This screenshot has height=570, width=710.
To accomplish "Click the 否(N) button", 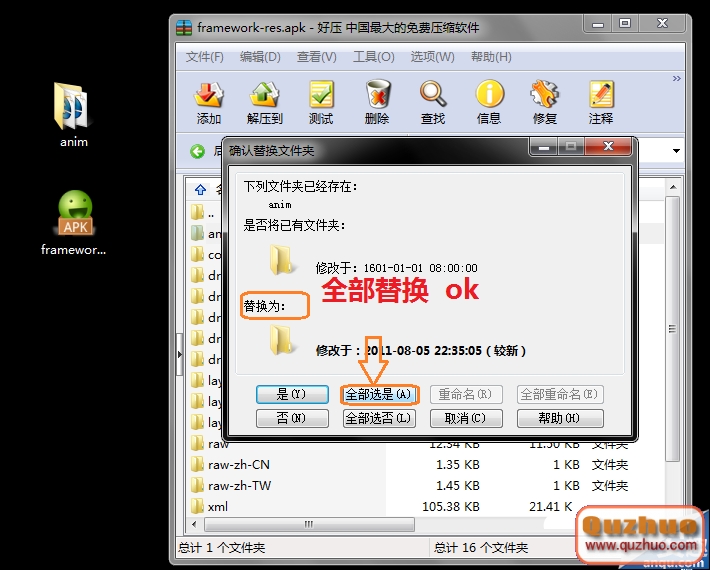I will (292, 418).
